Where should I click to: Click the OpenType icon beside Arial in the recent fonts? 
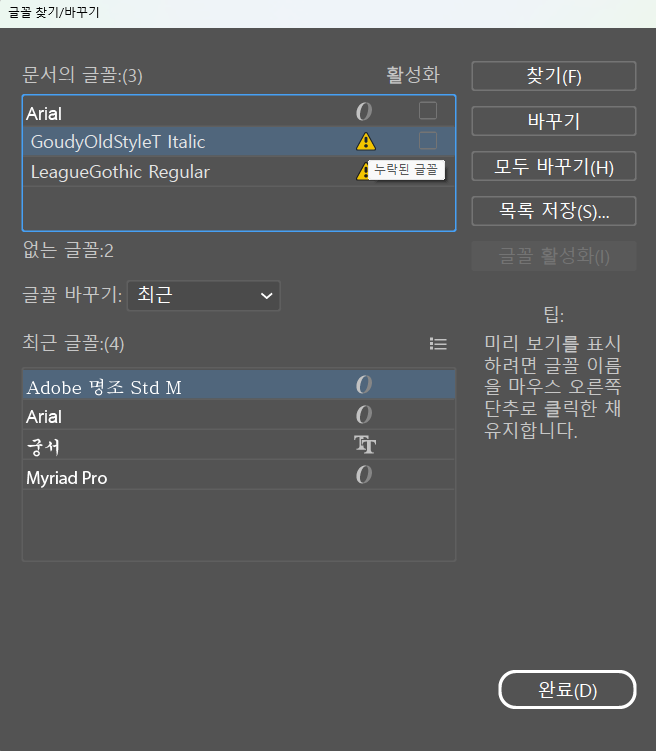tap(364, 415)
